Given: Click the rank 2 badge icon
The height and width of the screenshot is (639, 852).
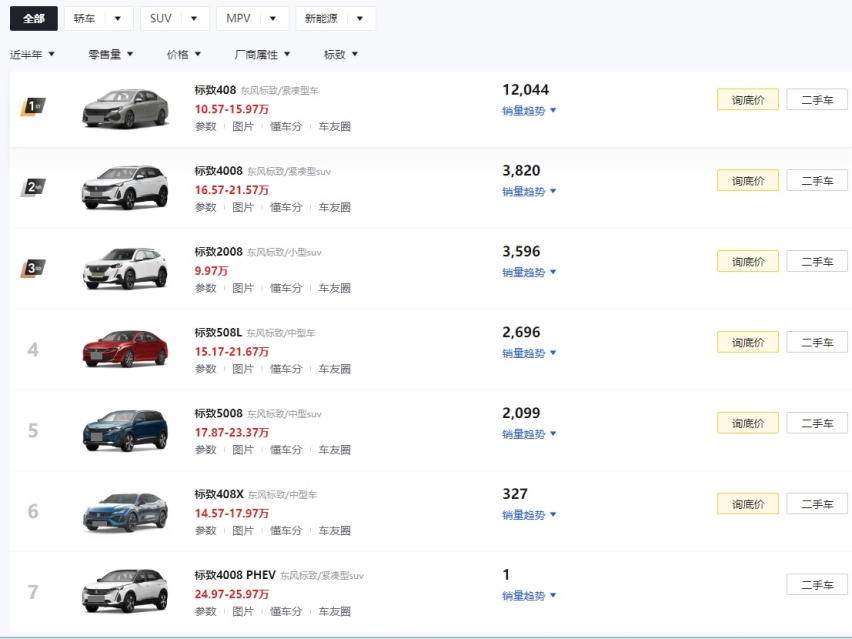Looking at the screenshot, I should click(33, 187).
